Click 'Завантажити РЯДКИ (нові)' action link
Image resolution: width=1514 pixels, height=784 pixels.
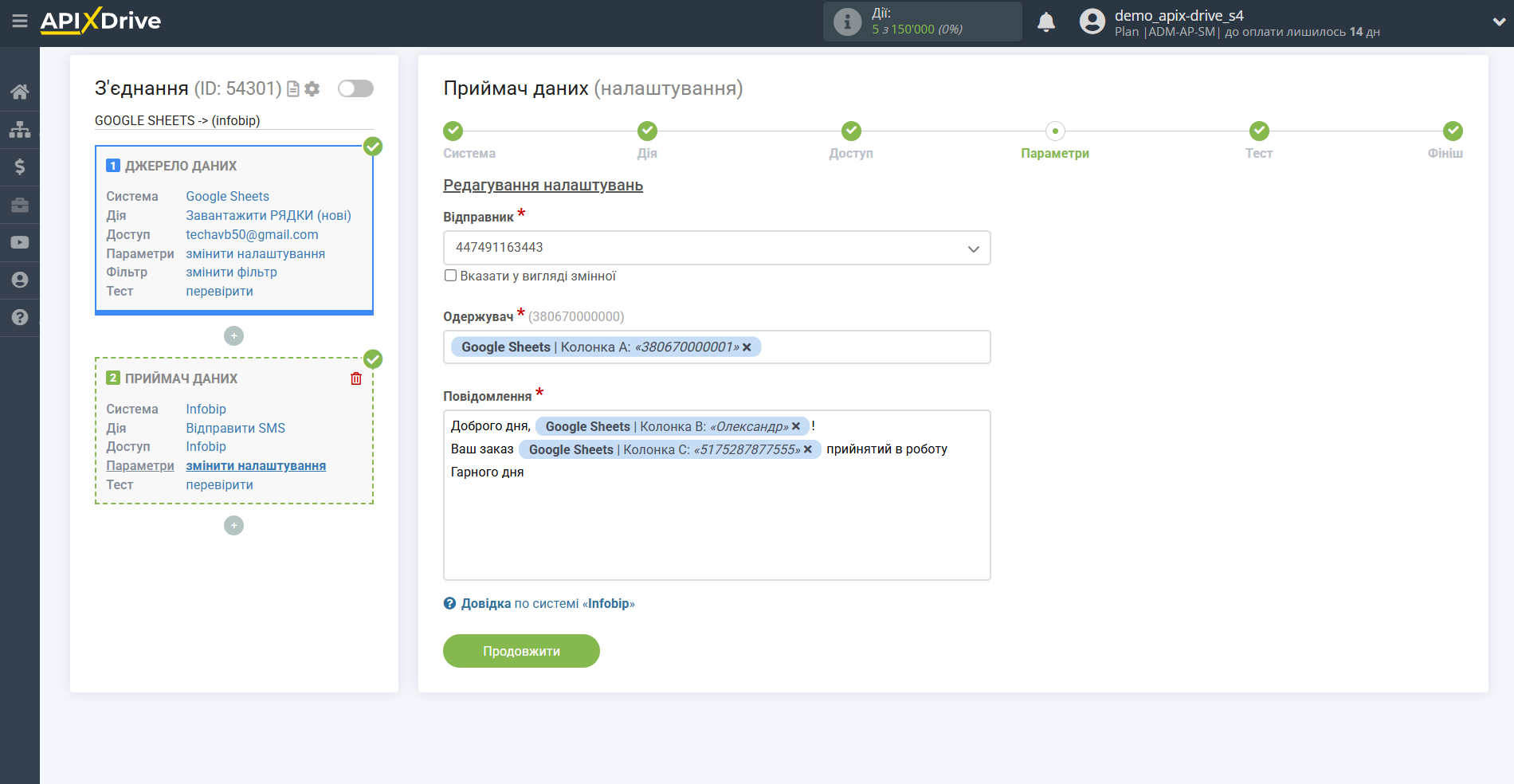[x=269, y=215]
